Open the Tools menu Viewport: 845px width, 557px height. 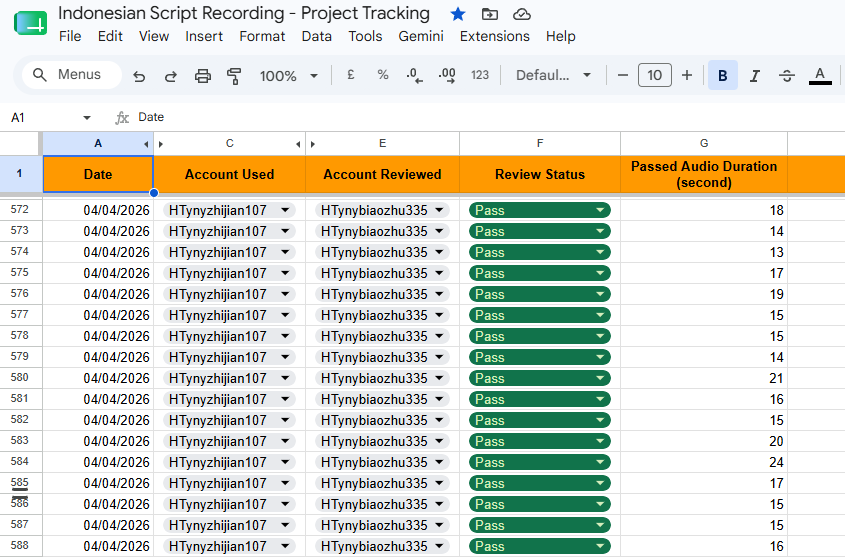tap(365, 36)
